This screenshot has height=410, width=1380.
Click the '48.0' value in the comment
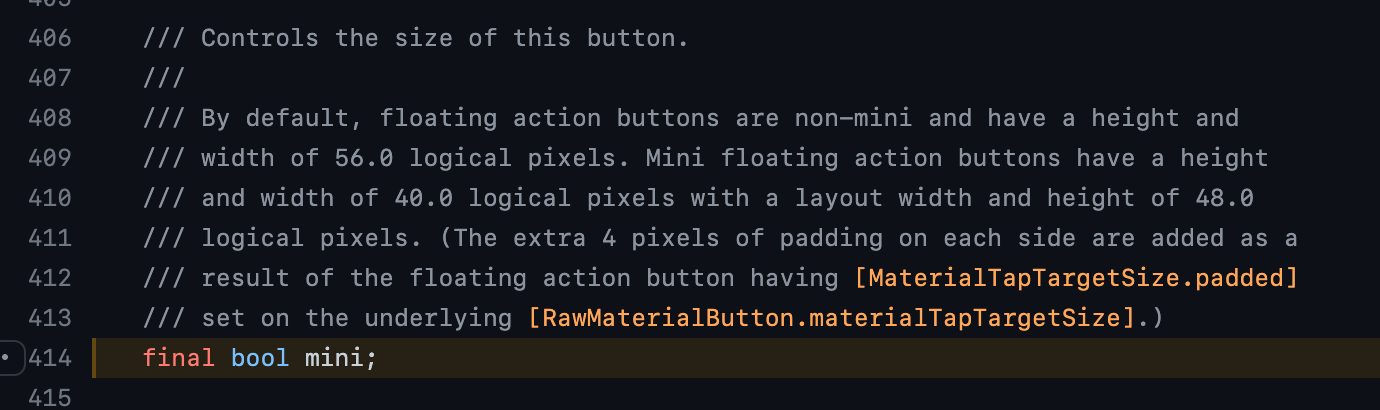tap(1225, 198)
